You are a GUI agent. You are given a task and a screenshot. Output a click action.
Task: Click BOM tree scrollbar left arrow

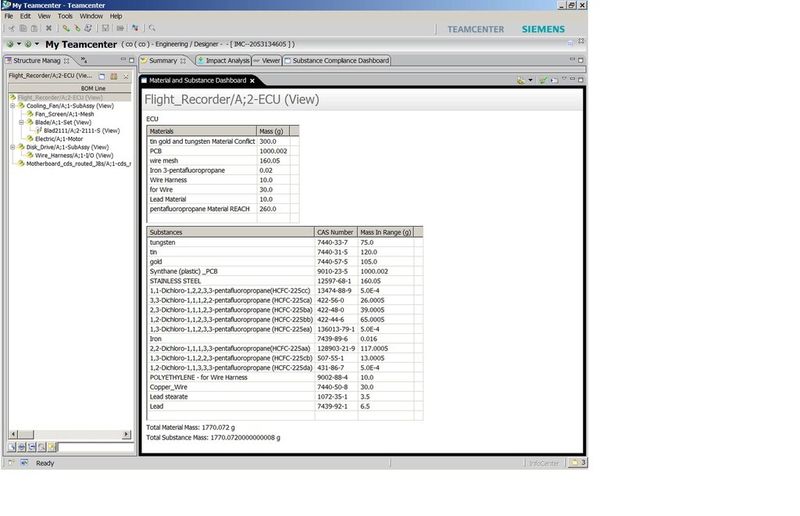13,434
